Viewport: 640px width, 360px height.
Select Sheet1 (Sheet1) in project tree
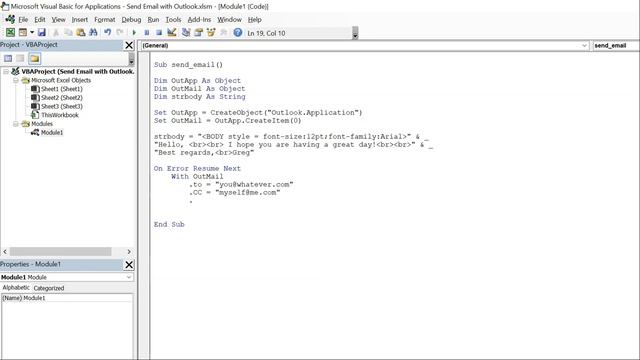(61, 89)
